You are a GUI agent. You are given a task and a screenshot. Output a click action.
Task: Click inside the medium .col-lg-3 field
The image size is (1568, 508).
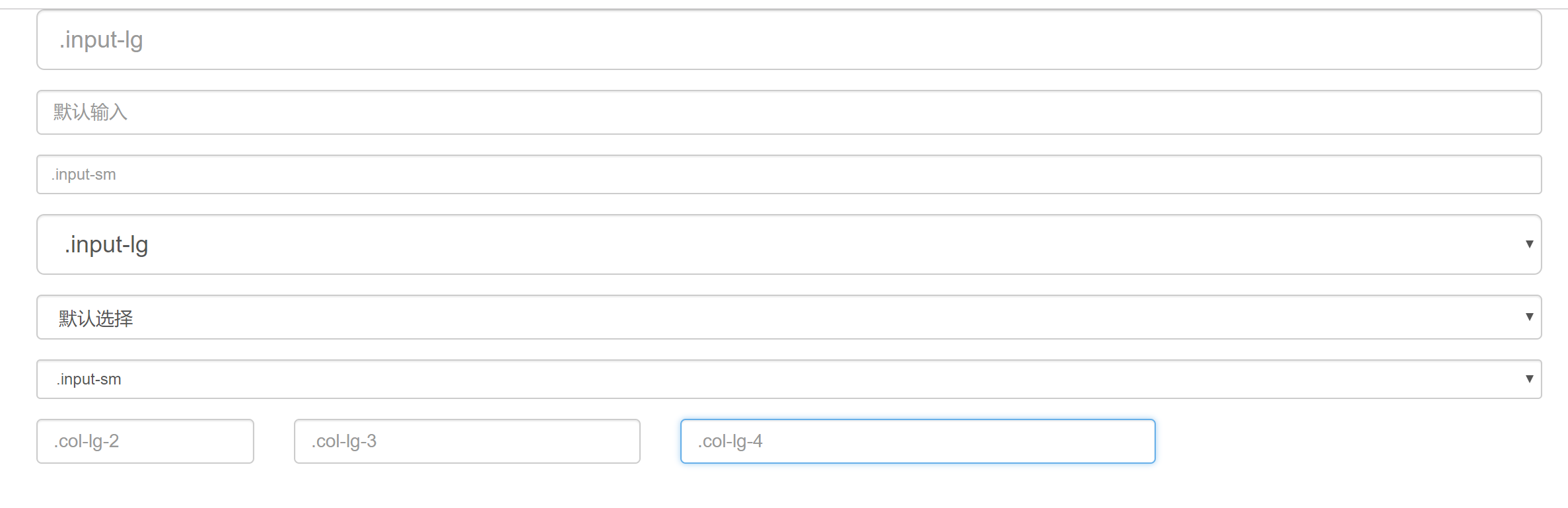point(466,441)
